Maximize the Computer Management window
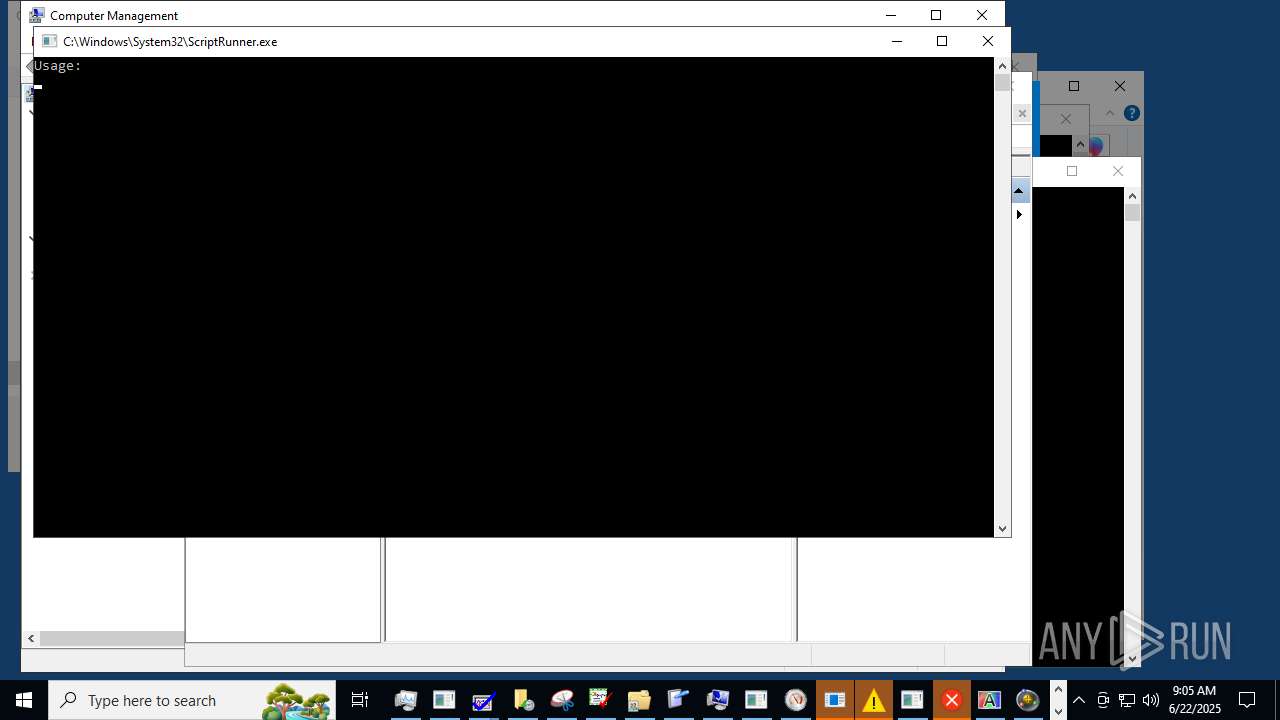The width and height of the screenshot is (1280, 720). coord(936,15)
